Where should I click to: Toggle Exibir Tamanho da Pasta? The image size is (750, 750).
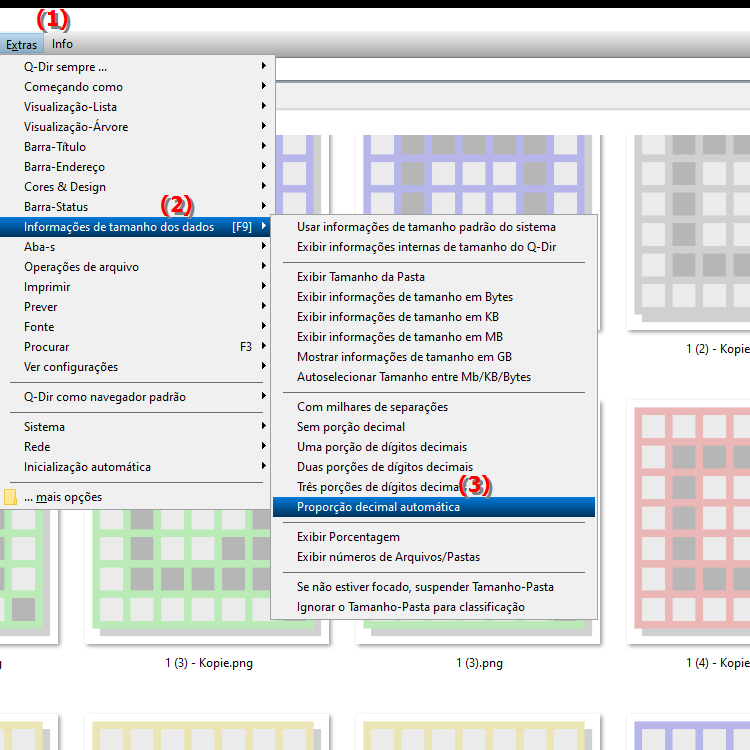point(361,277)
